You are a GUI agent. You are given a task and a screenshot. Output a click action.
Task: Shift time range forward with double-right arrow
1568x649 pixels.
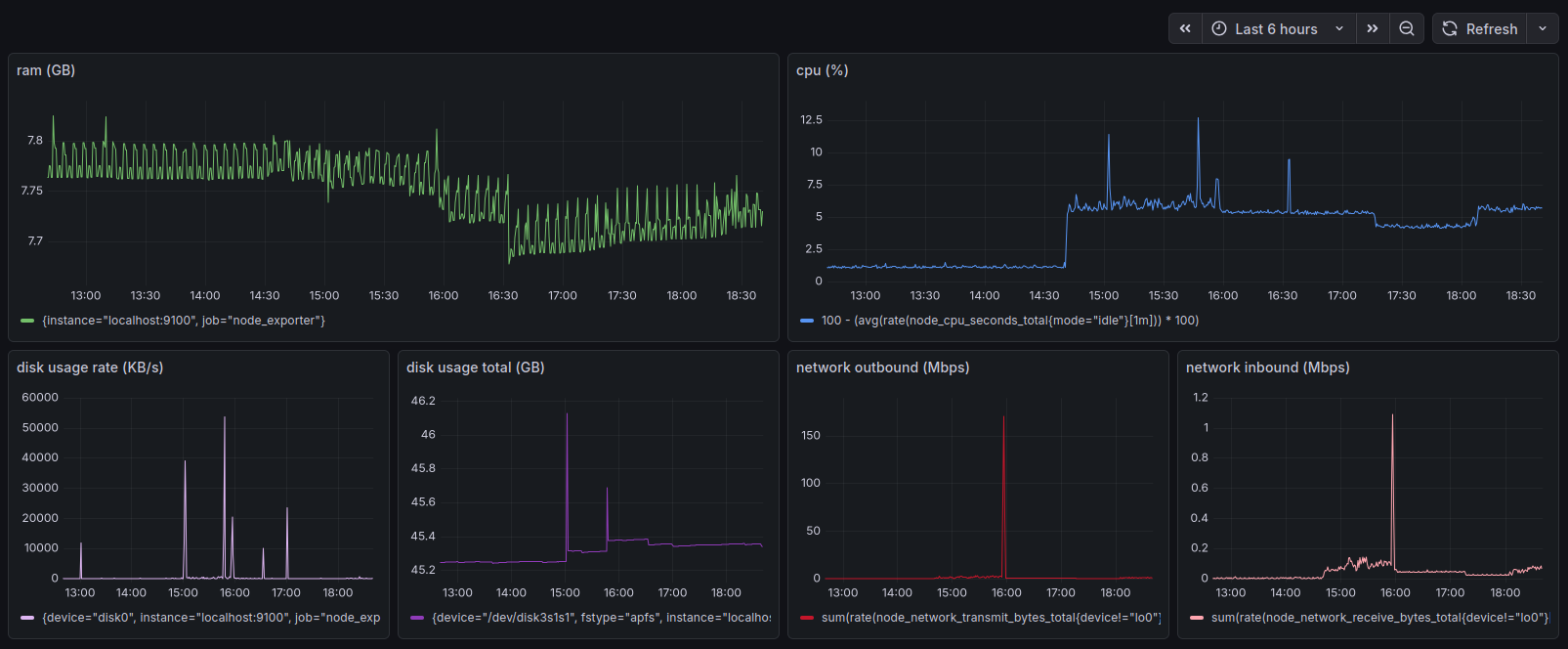click(1373, 28)
